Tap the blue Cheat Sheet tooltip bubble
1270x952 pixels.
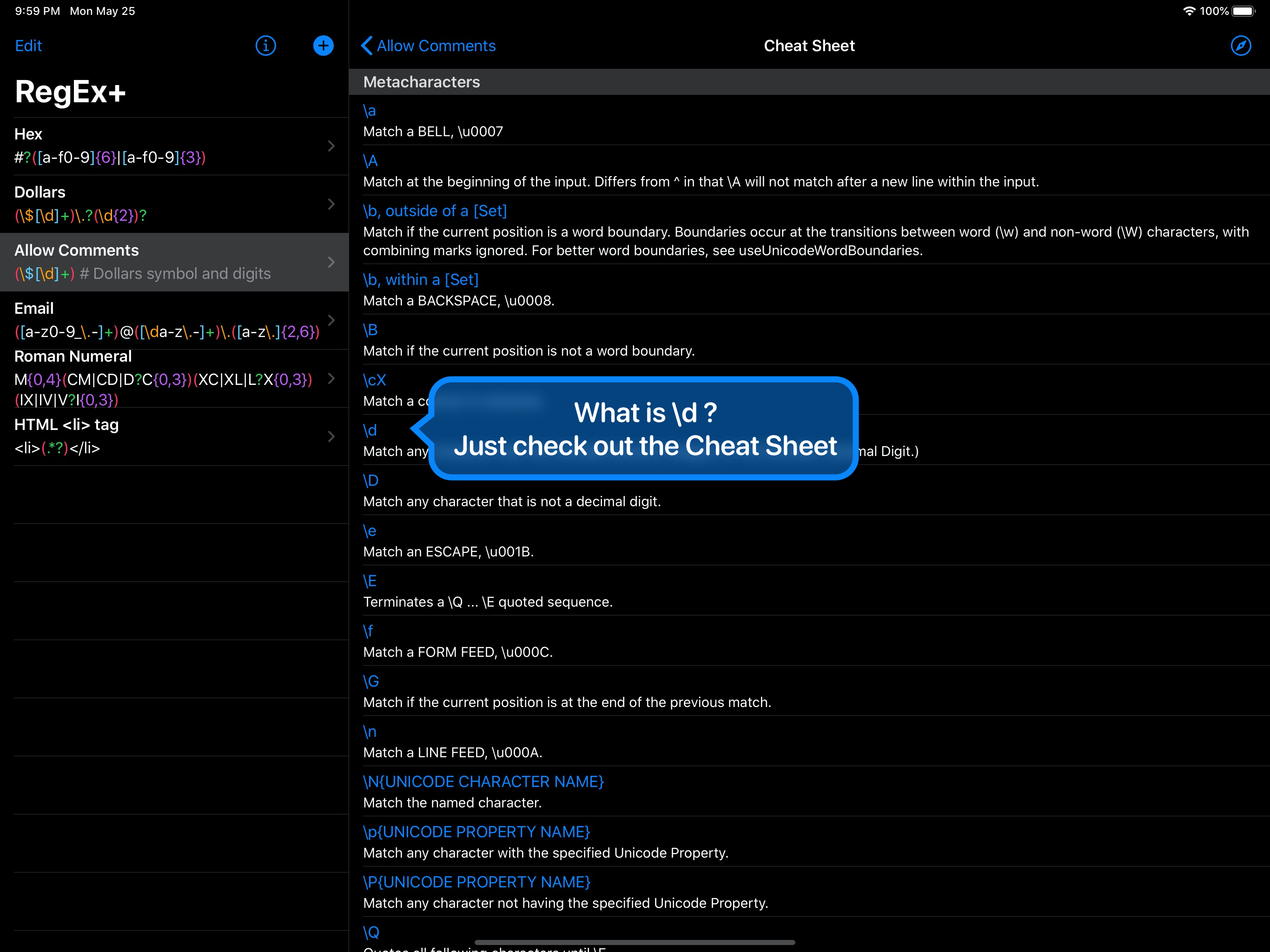tap(644, 428)
